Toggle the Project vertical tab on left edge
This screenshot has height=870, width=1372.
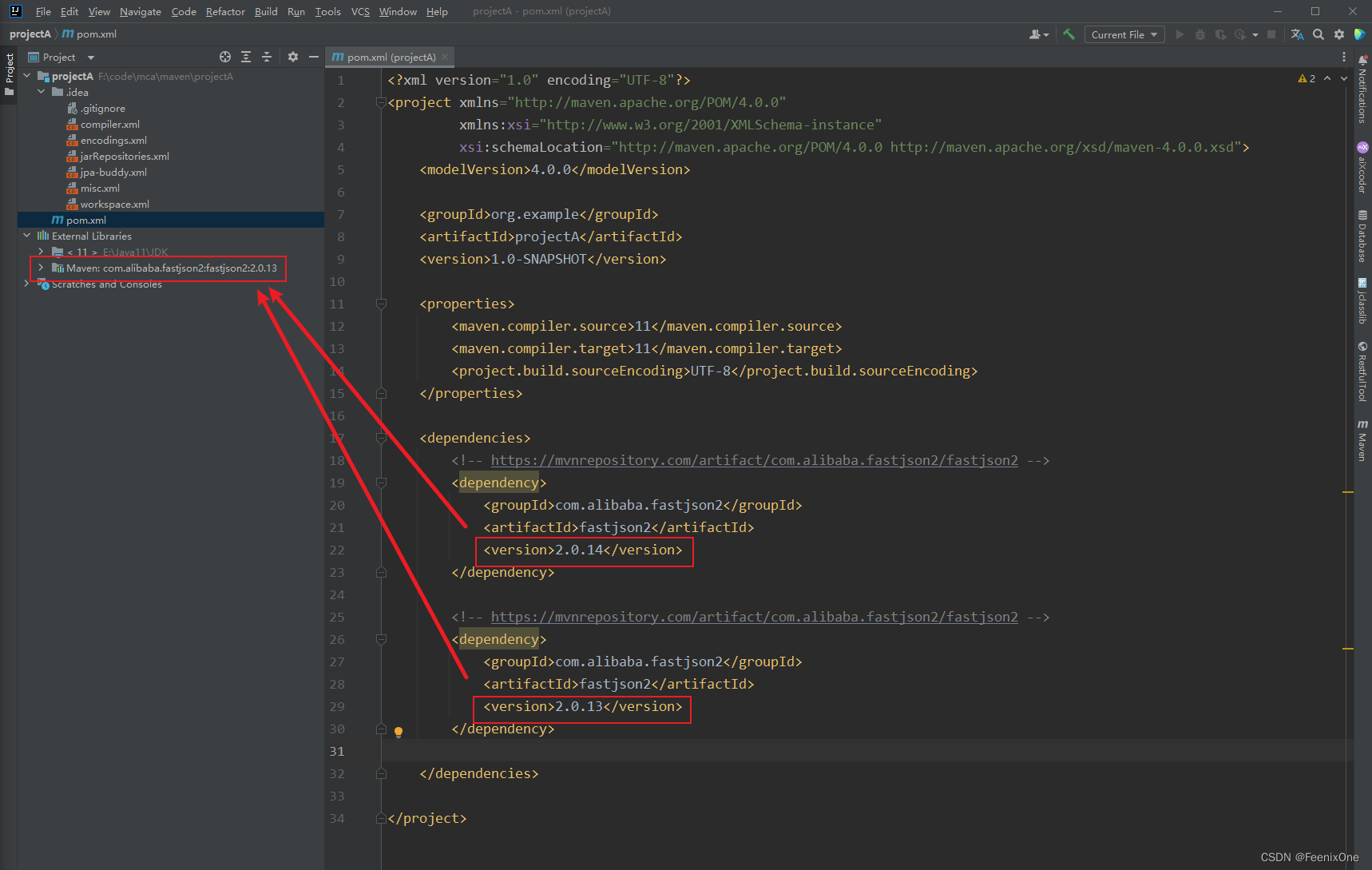[9, 74]
